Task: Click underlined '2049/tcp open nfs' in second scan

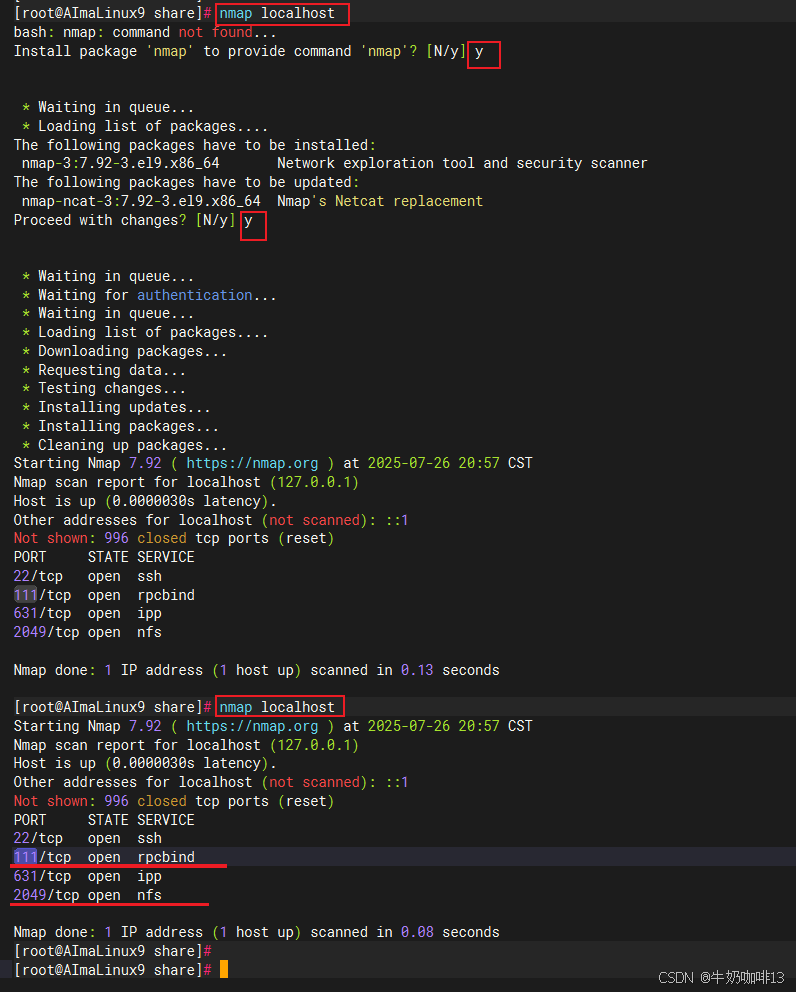Action: click(88, 895)
